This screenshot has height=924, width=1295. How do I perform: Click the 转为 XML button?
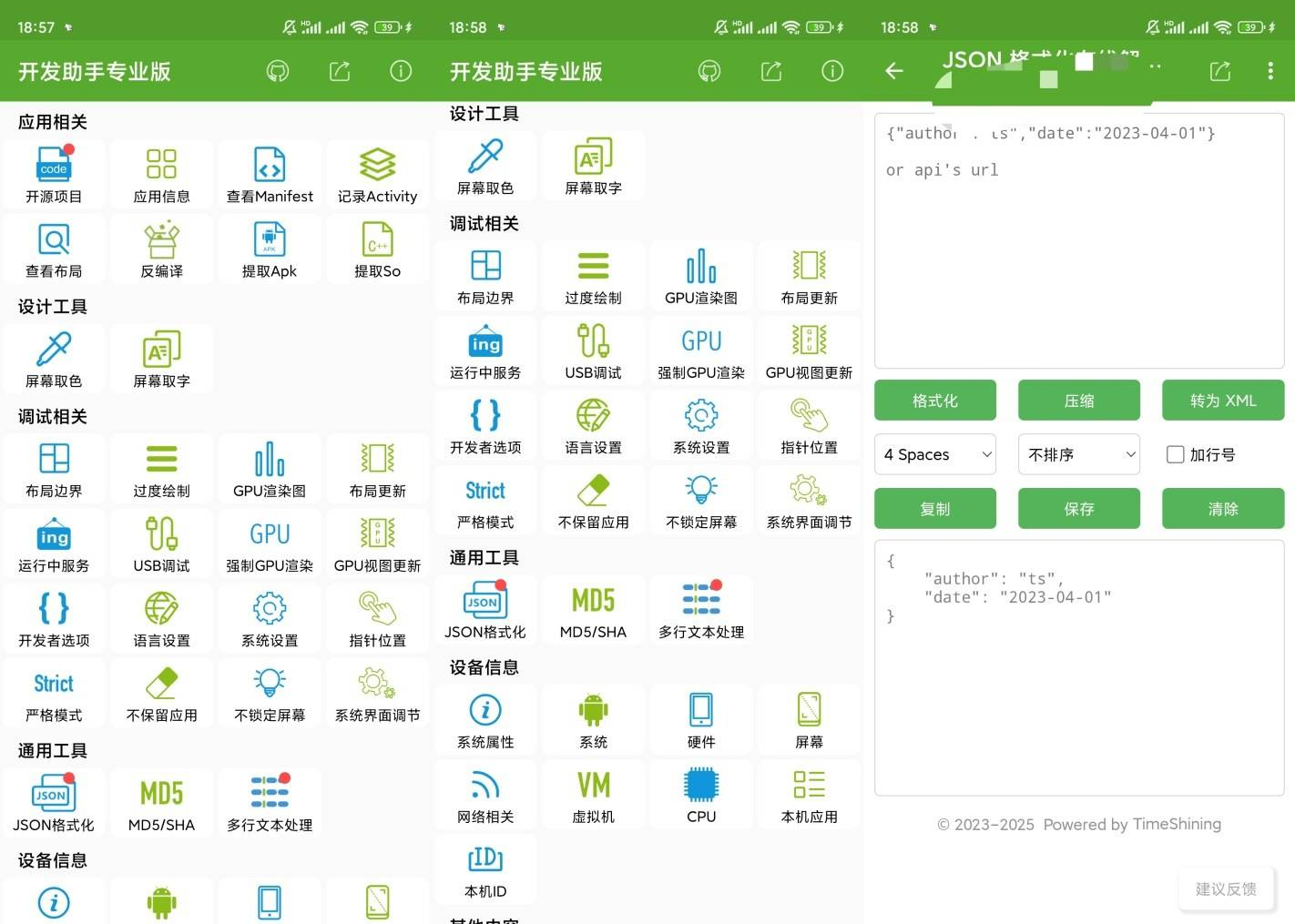click(x=1223, y=401)
